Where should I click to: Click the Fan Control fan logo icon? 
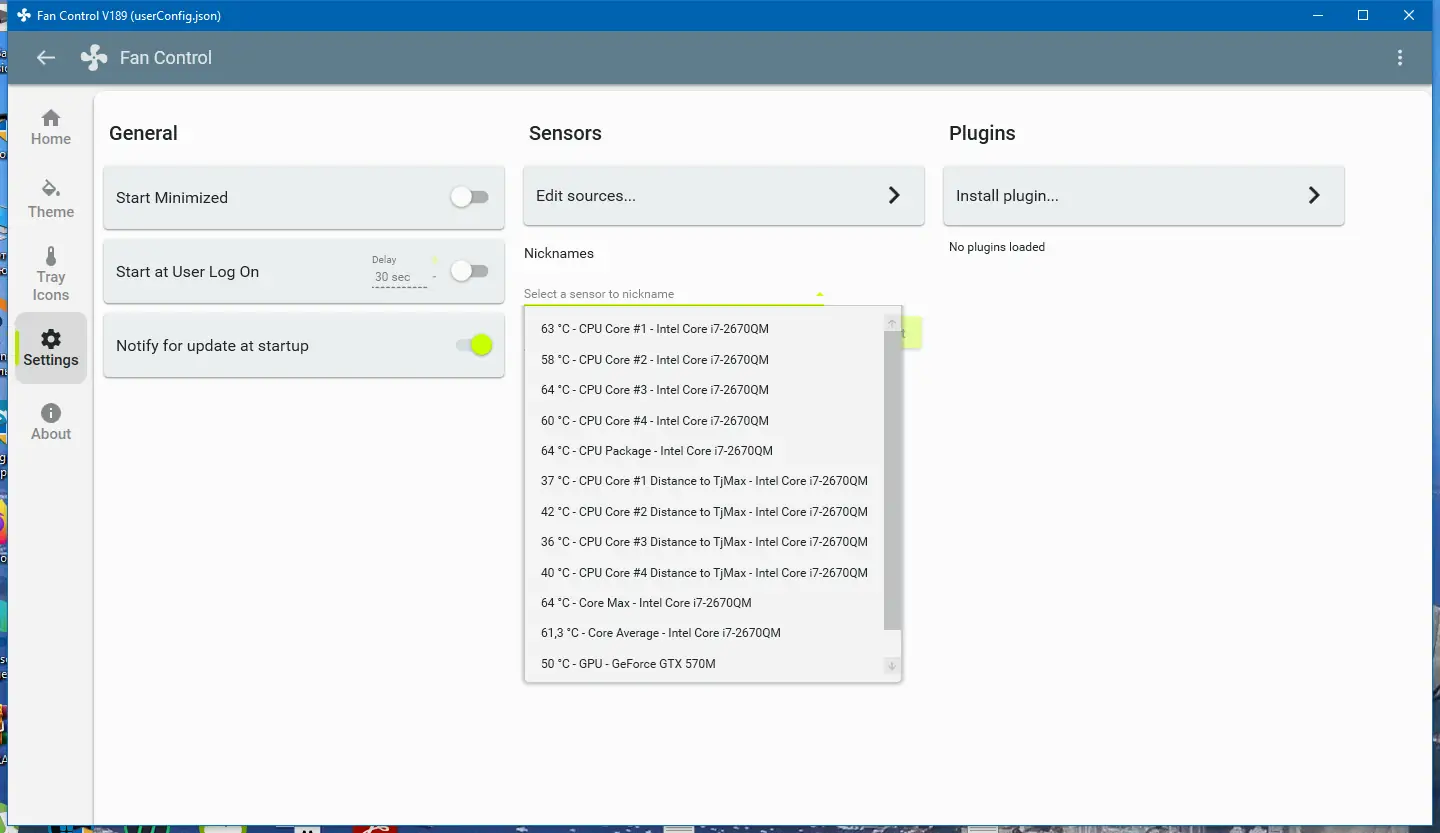click(94, 58)
